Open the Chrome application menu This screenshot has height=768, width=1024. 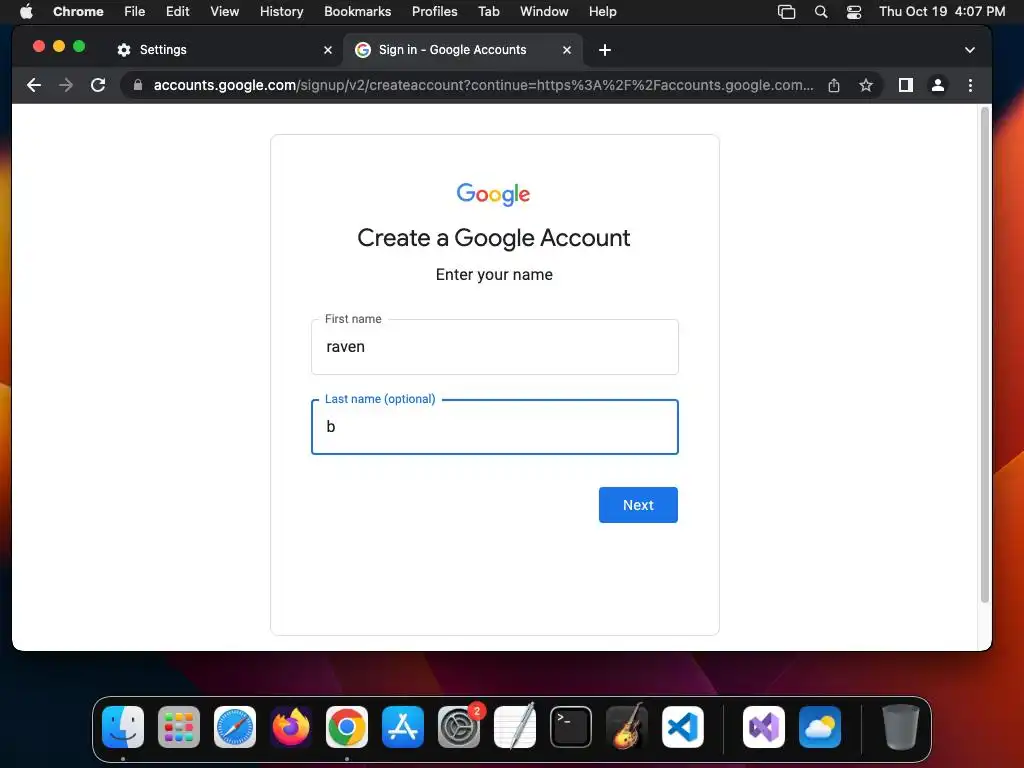point(78,12)
